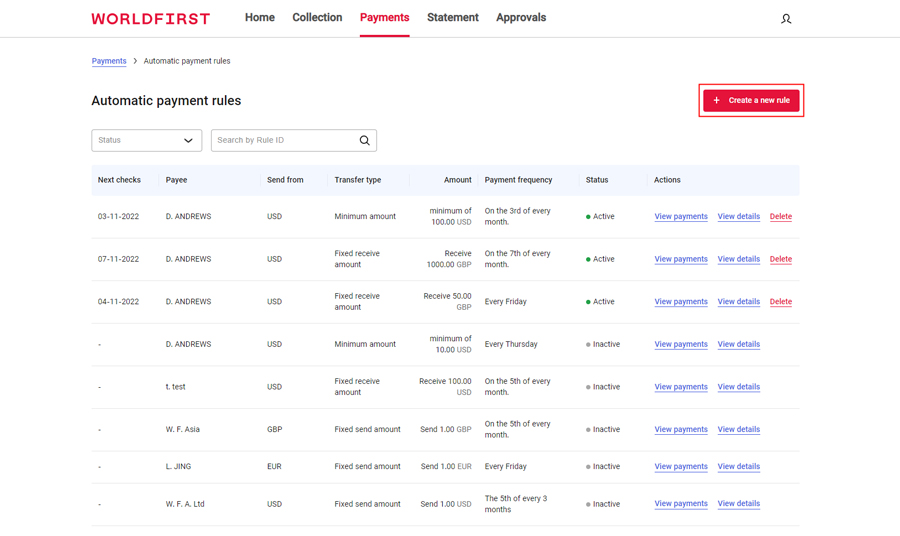Viewport: 900px width, 536px height.
Task: View payments for L. JING rule
Action: coord(680,467)
